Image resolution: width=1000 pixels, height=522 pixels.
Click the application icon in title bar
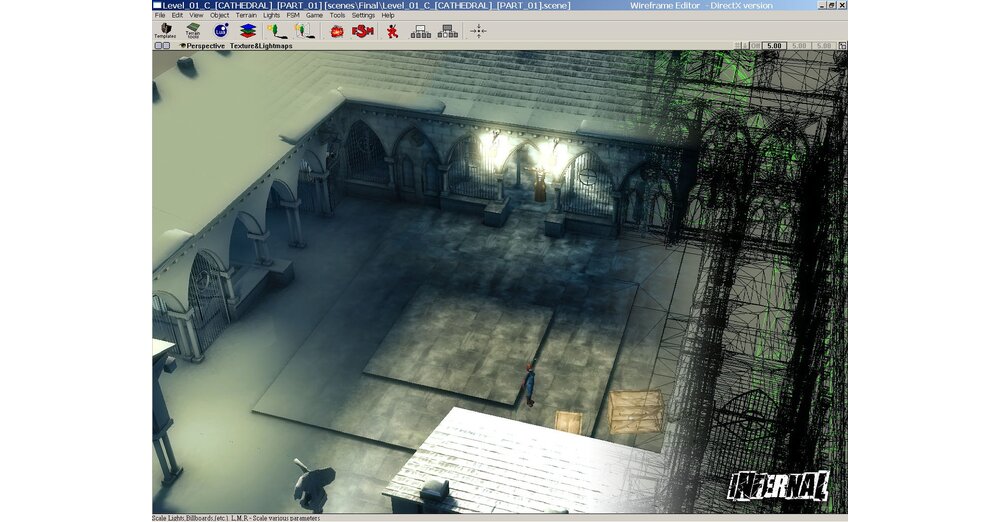(157, 5)
